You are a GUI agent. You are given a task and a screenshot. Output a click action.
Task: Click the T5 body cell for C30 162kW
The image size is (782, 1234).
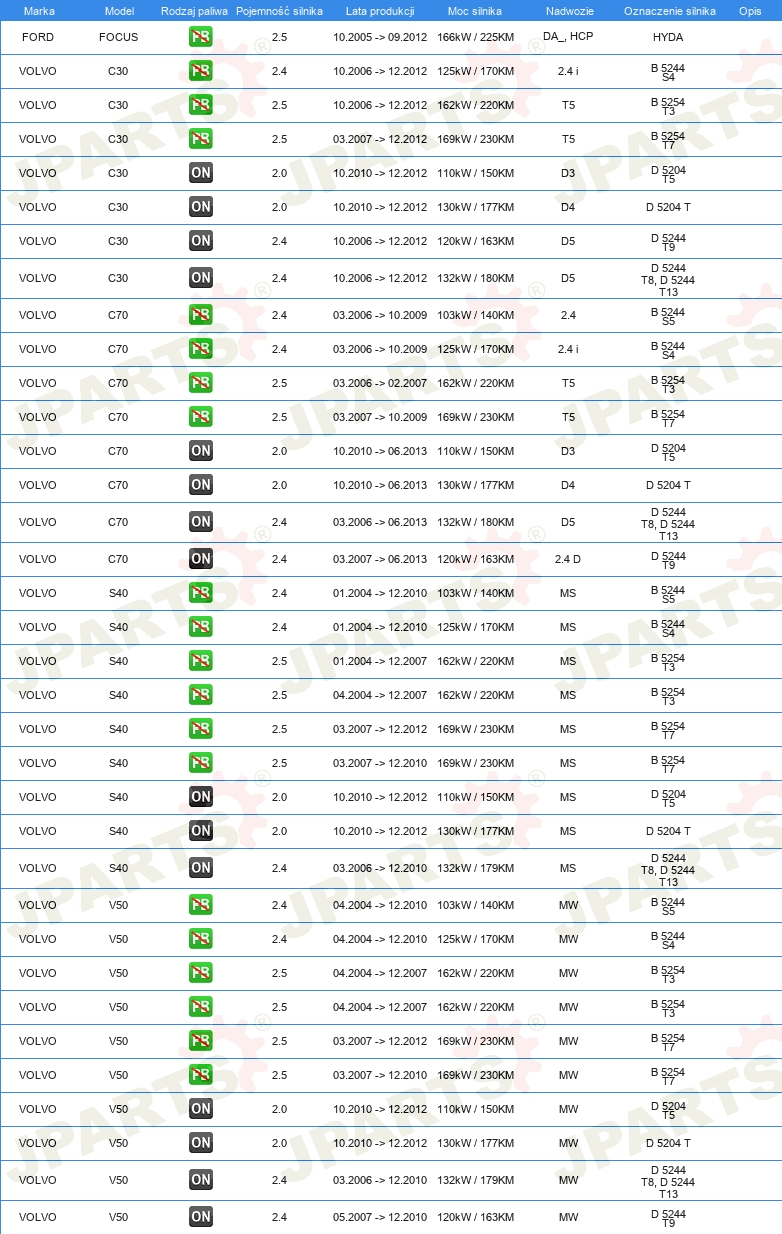(x=568, y=105)
